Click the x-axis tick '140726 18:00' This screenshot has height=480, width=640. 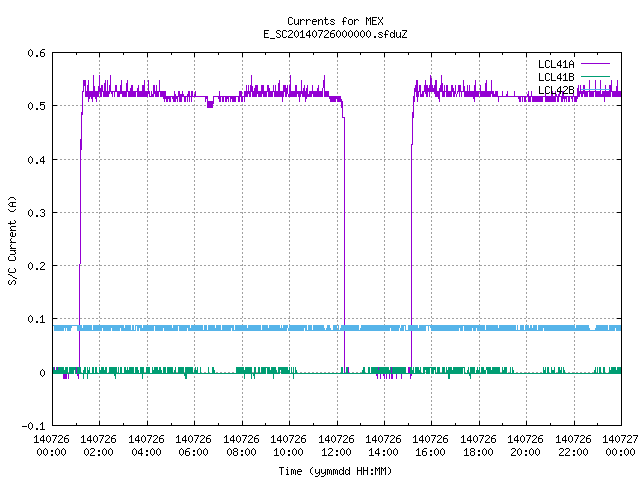(478, 446)
